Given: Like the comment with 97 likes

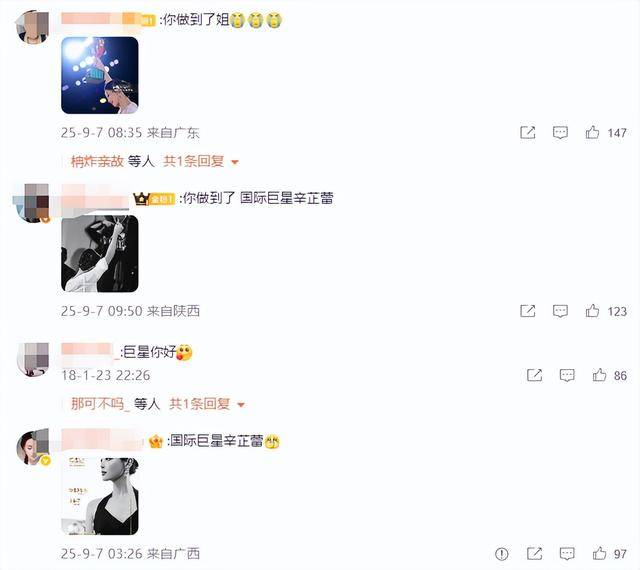Looking at the screenshot, I should [599, 554].
